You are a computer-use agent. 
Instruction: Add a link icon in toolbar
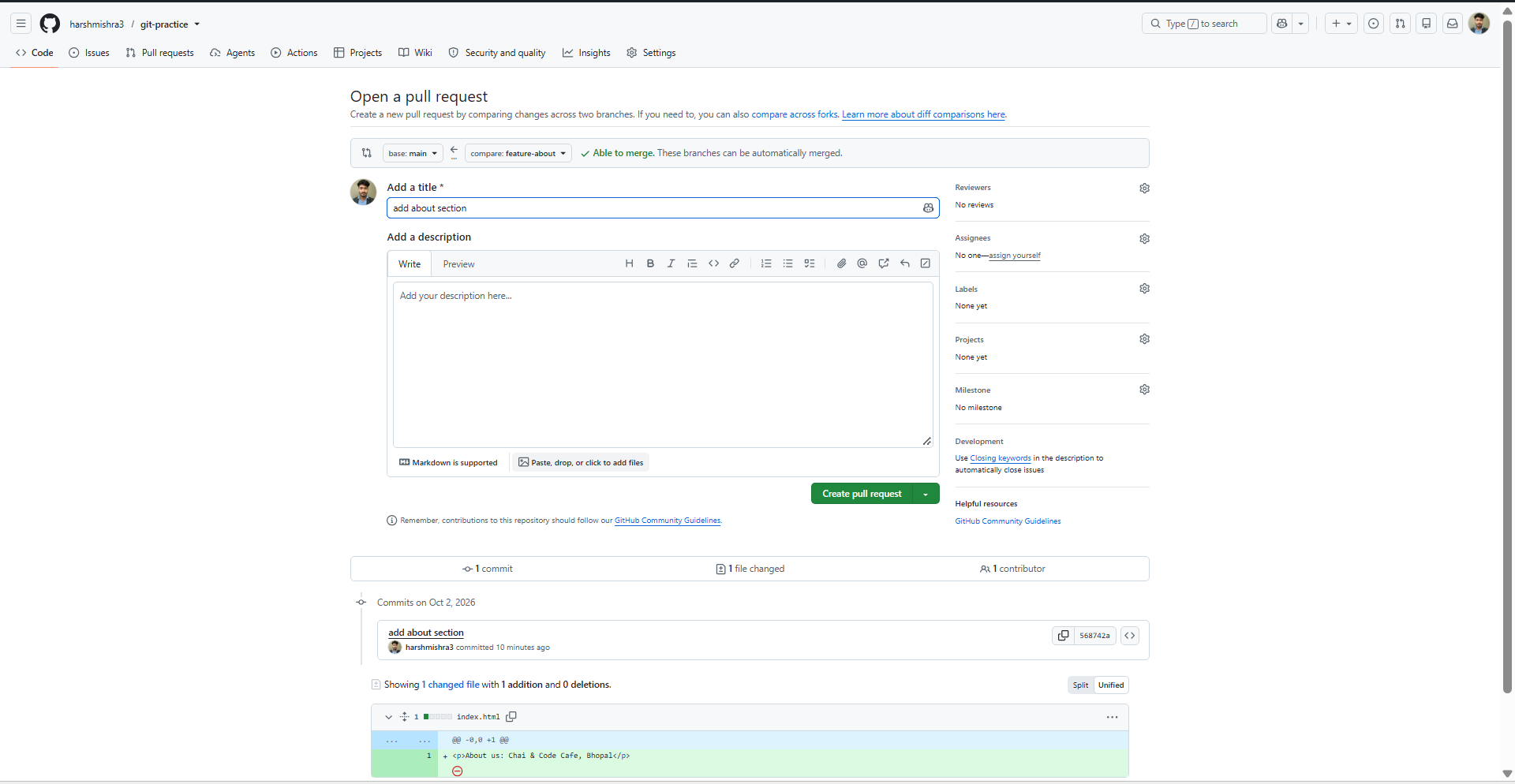coord(734,263)
